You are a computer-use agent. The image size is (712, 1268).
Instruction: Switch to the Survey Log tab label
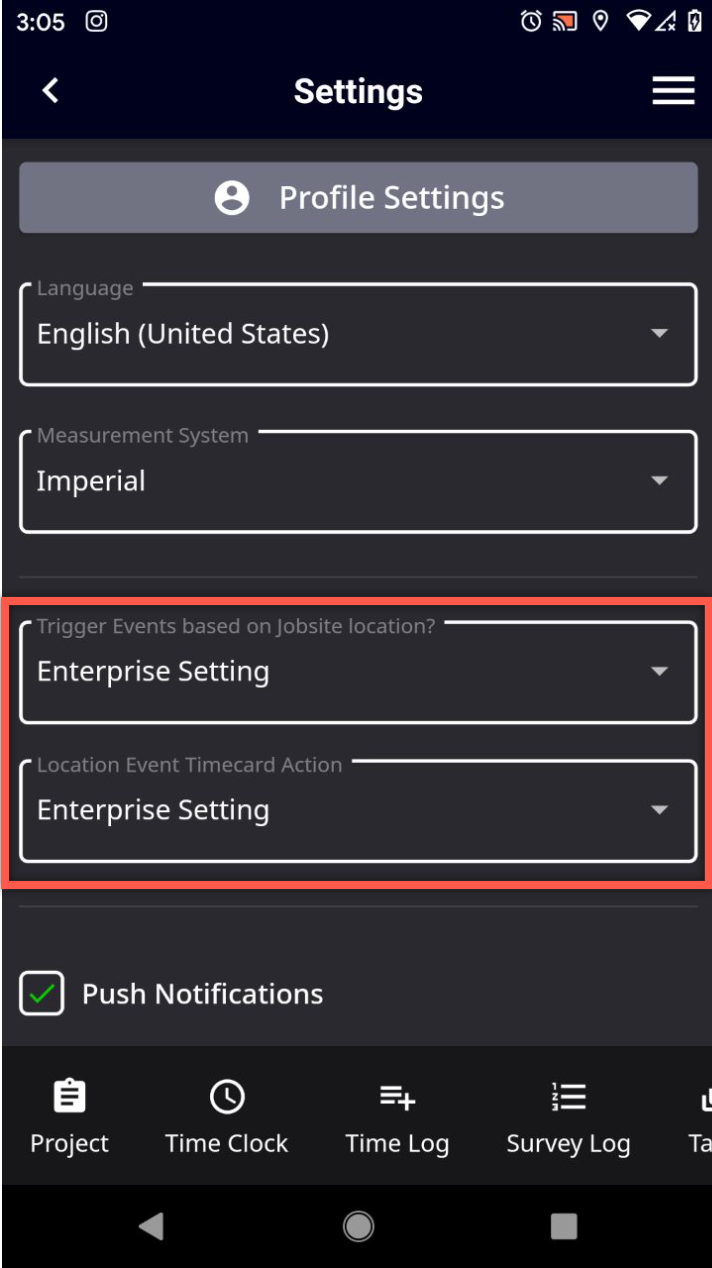tap(568, 1145)
